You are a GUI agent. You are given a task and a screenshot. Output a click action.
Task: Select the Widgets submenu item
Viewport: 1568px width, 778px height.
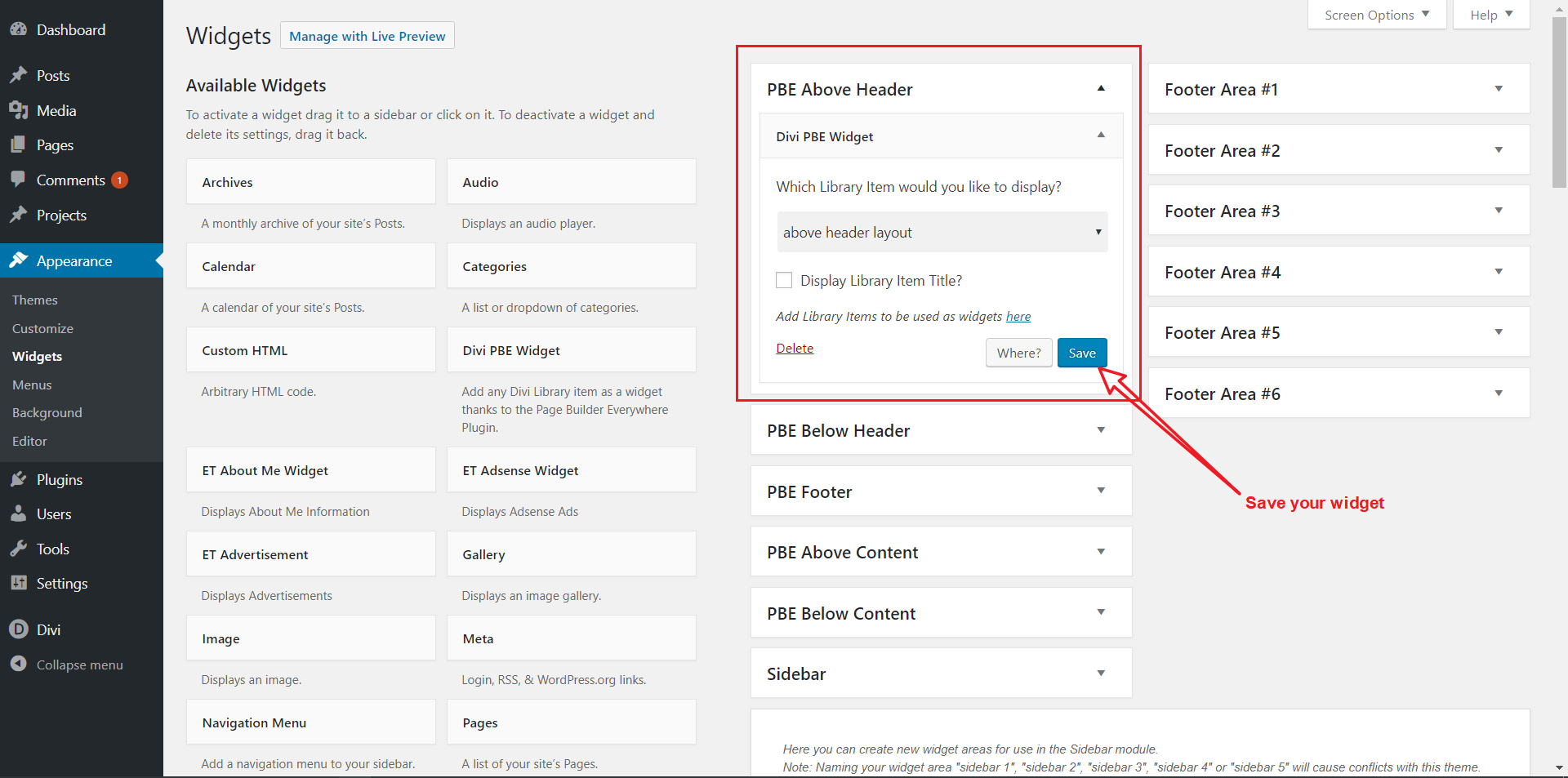pyautogui.click(x=37, y=356)
